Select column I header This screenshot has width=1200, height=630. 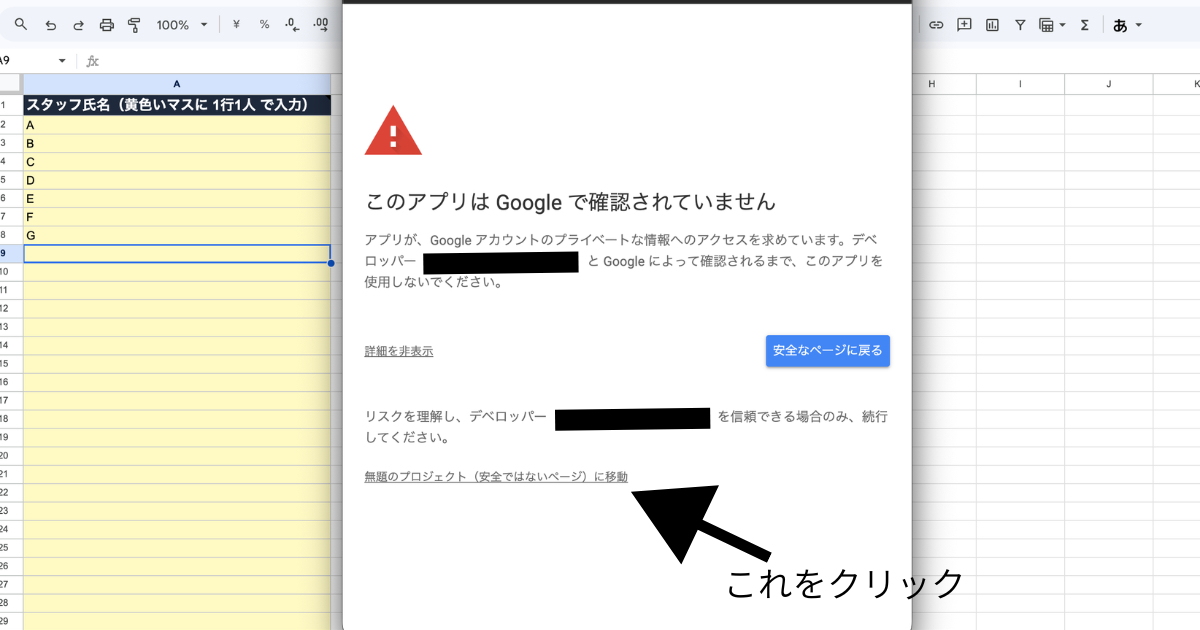[x=1020, y=84]
